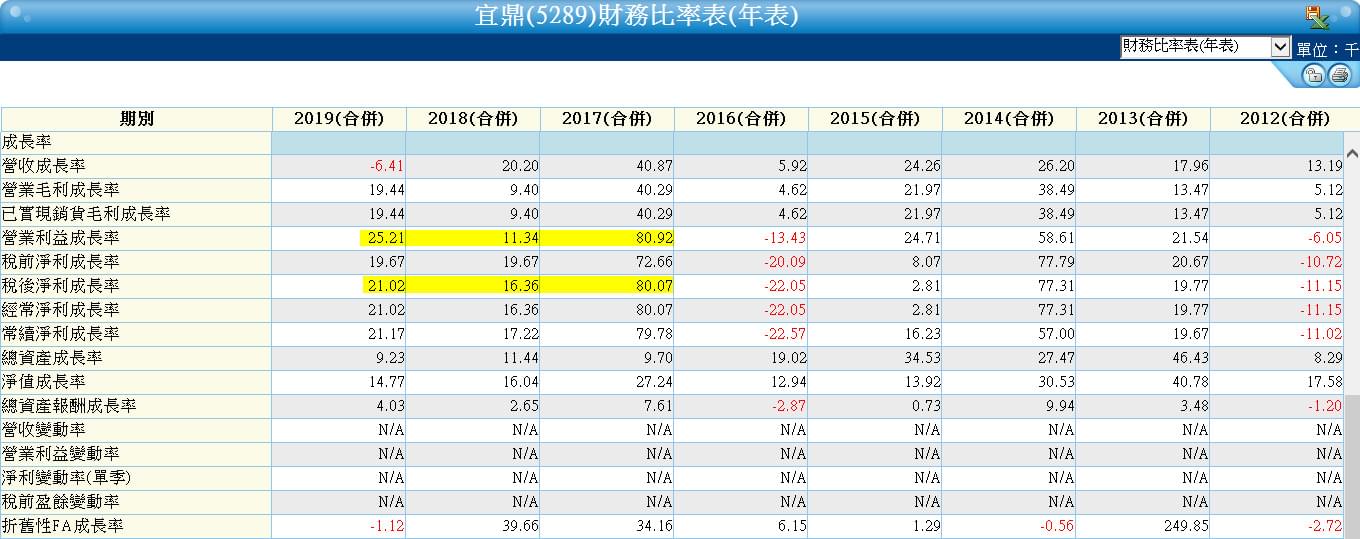This screenshot has width=1360, height=539.
Task: Select the 折舊性FA成長率 row label
Action: [63, 526]
